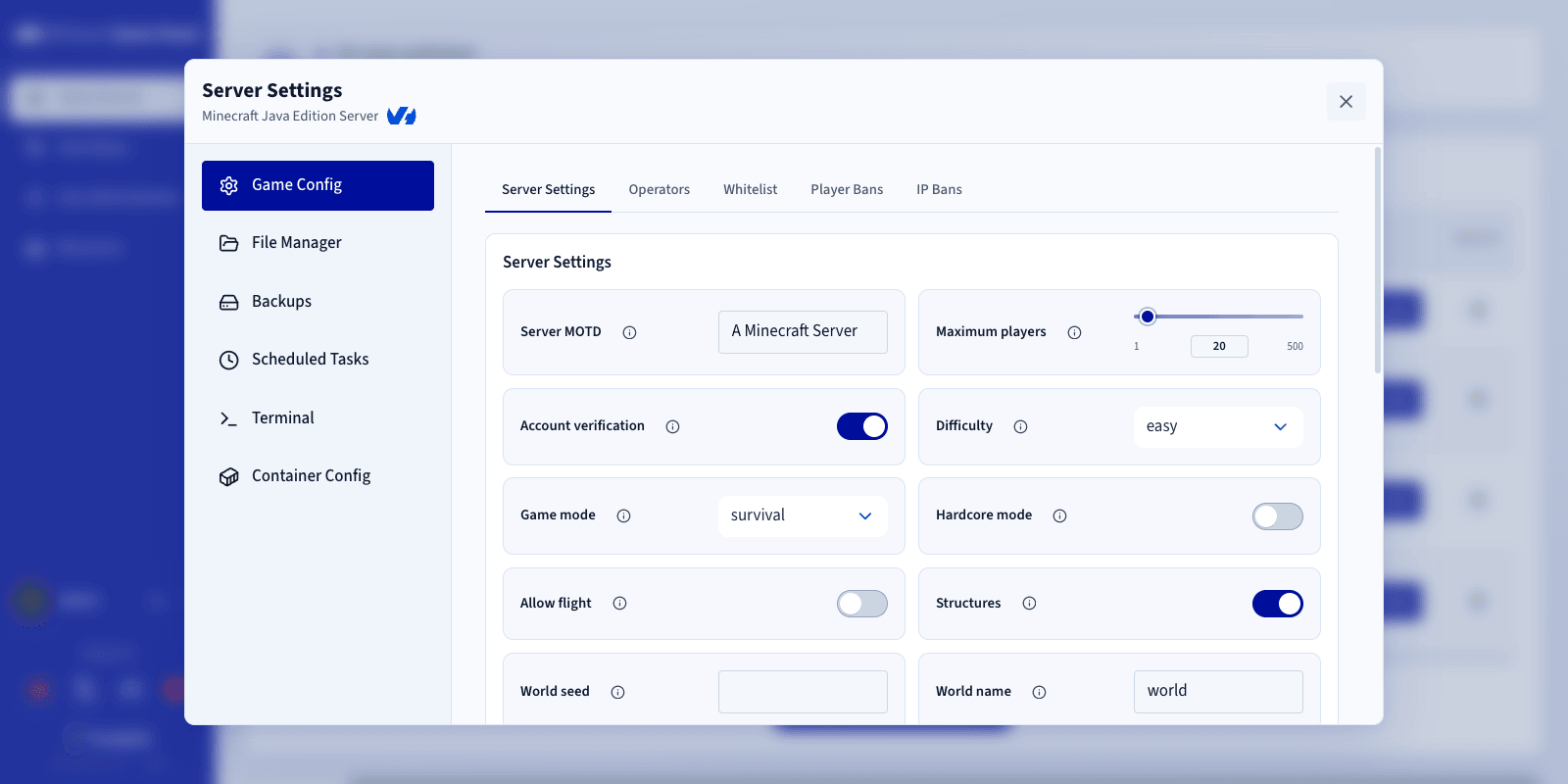The image size is (1568, 784).
Task: Click the Terminal prompt icon
Action: (x=228, y=418)
